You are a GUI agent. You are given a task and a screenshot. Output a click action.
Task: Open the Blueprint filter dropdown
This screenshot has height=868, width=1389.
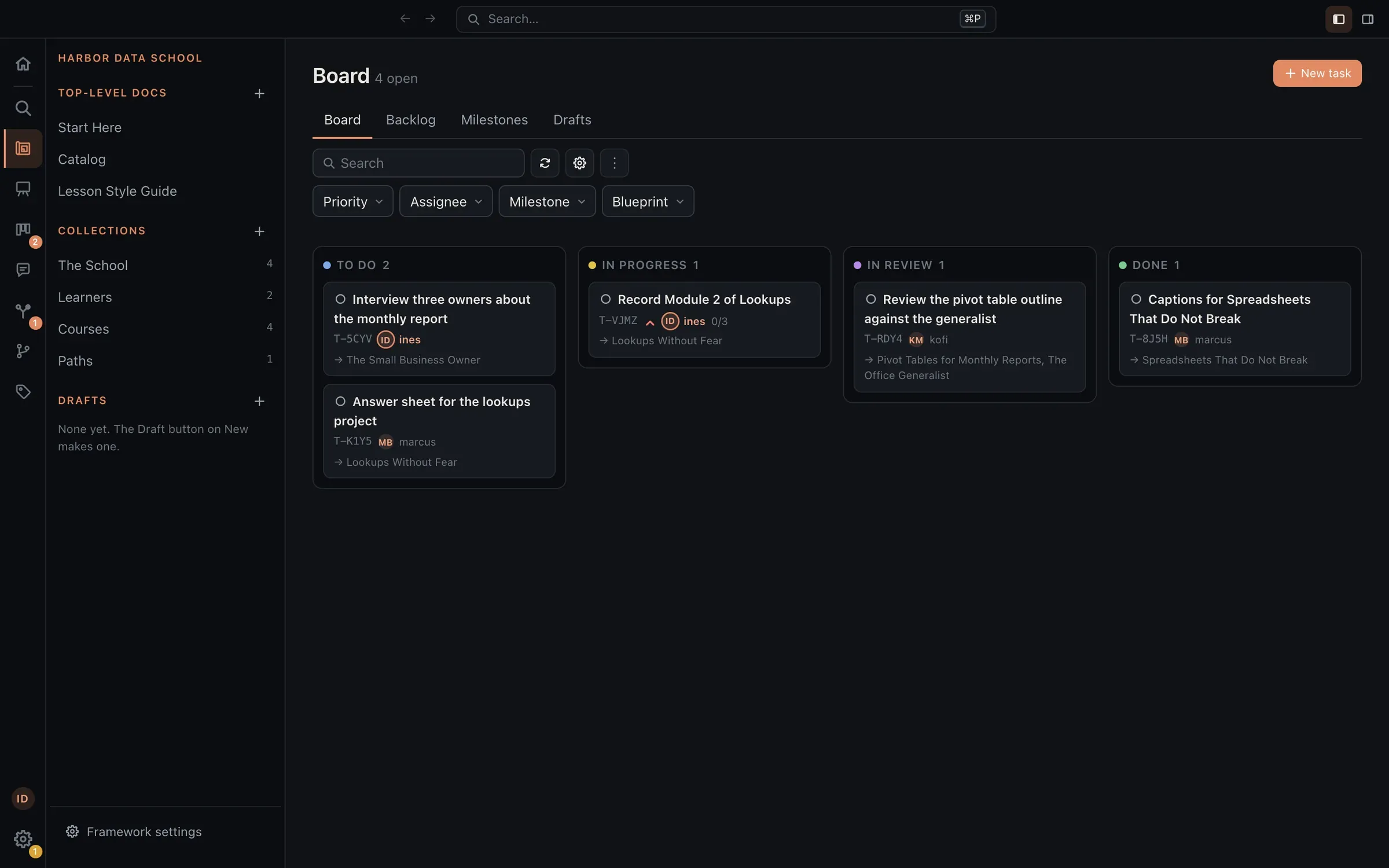point(648,201)
